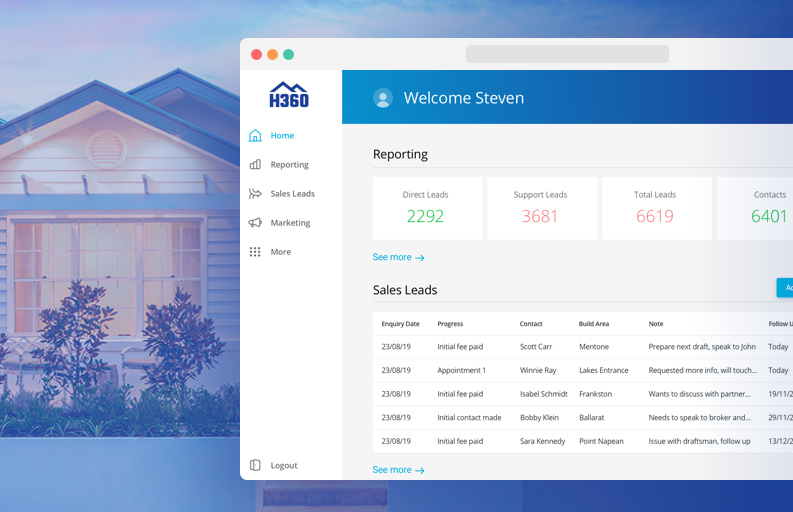Click the Enquiry Date column header
793x512 pixels.
401,324
